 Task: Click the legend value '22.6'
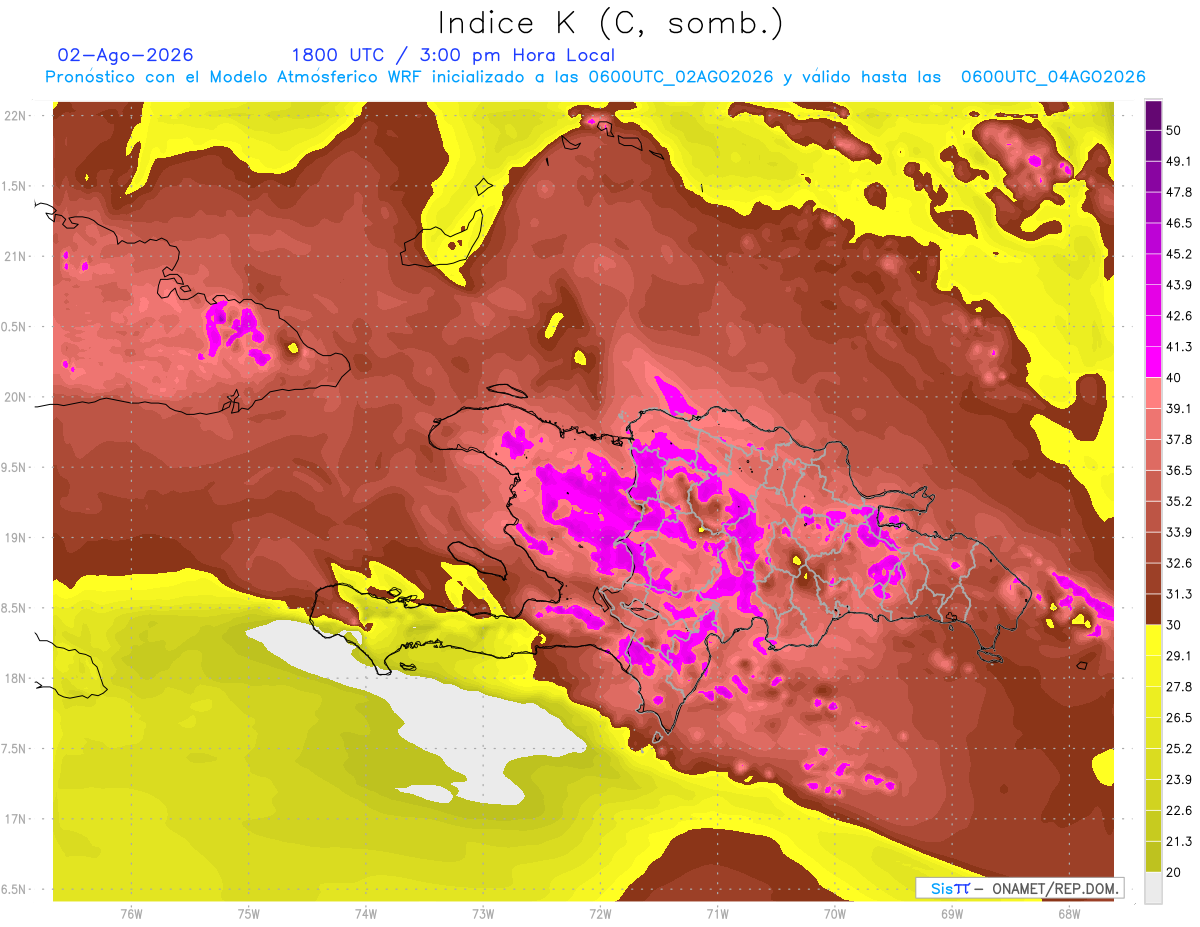point(1178,810)
